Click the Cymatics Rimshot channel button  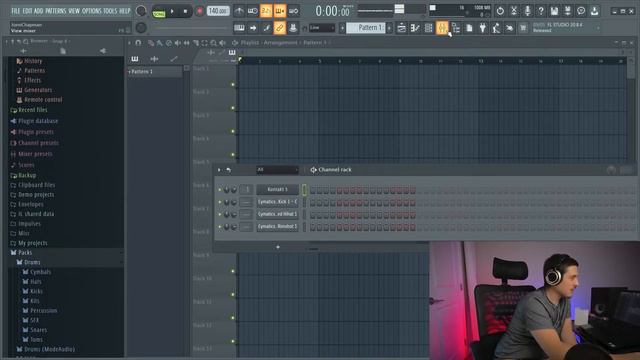click(x=278, y=226)
